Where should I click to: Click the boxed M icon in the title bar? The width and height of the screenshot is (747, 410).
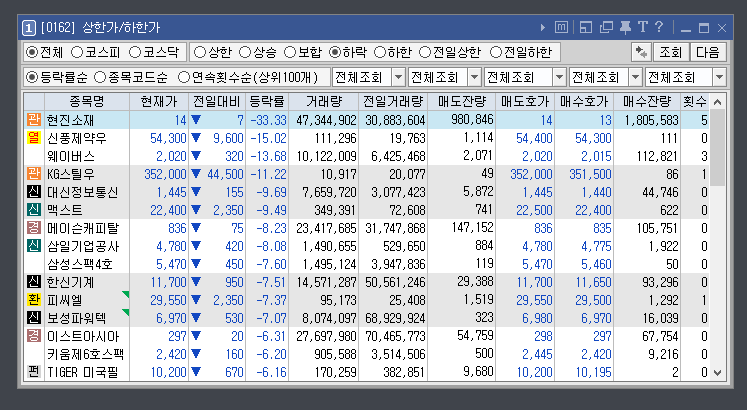pyautogui.click(x=561, y=27)
